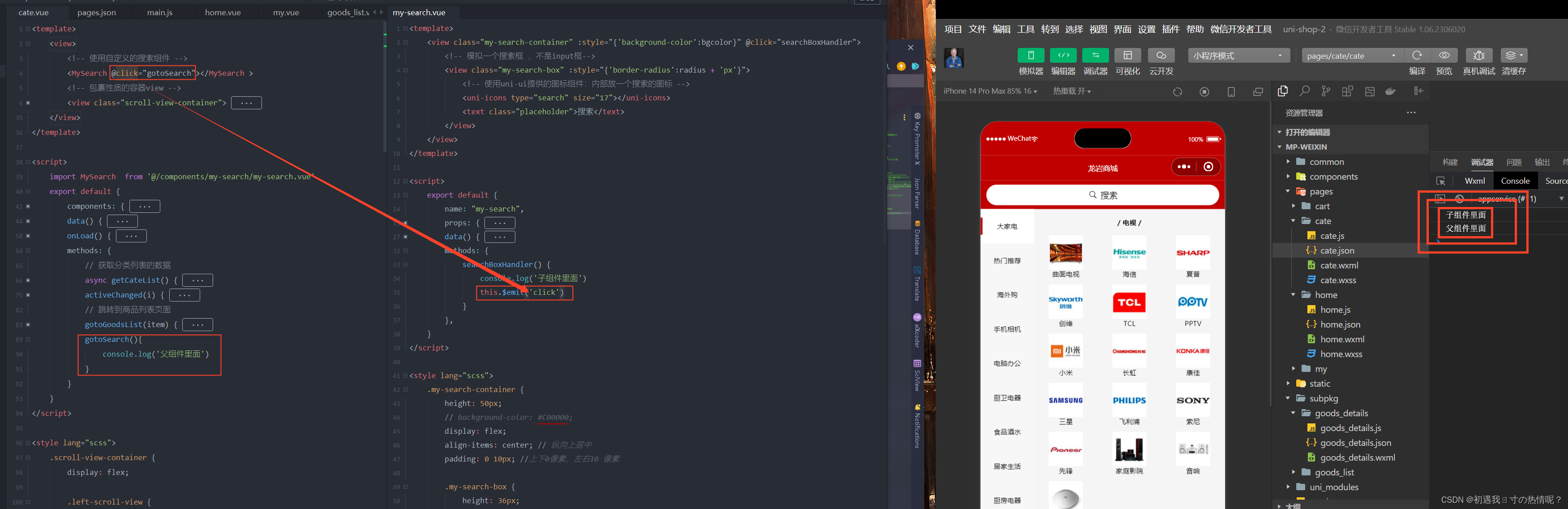The width and height of the screenshot is (1568, 509).
Task: Click the simulator refresh icon
Action: [x=1178, y=92]
